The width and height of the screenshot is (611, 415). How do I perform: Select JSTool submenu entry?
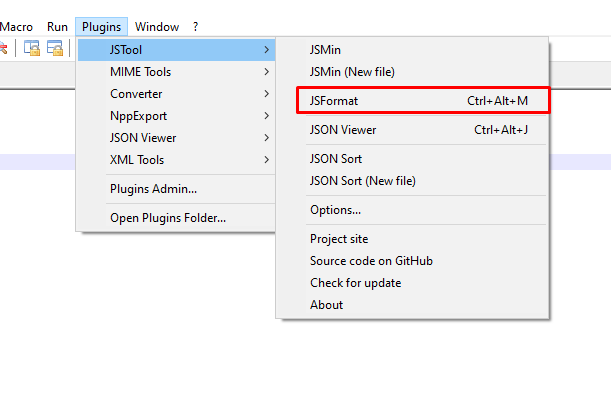coord(177,50)
